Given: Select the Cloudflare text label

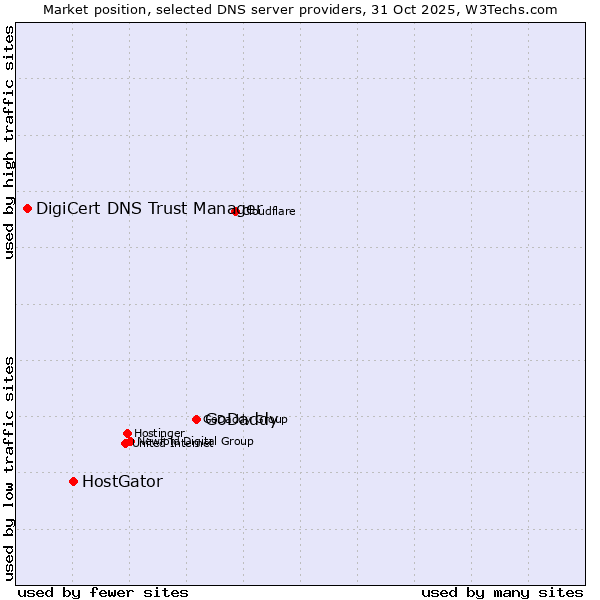Looking at the screenshot, I should click(270, 211).
